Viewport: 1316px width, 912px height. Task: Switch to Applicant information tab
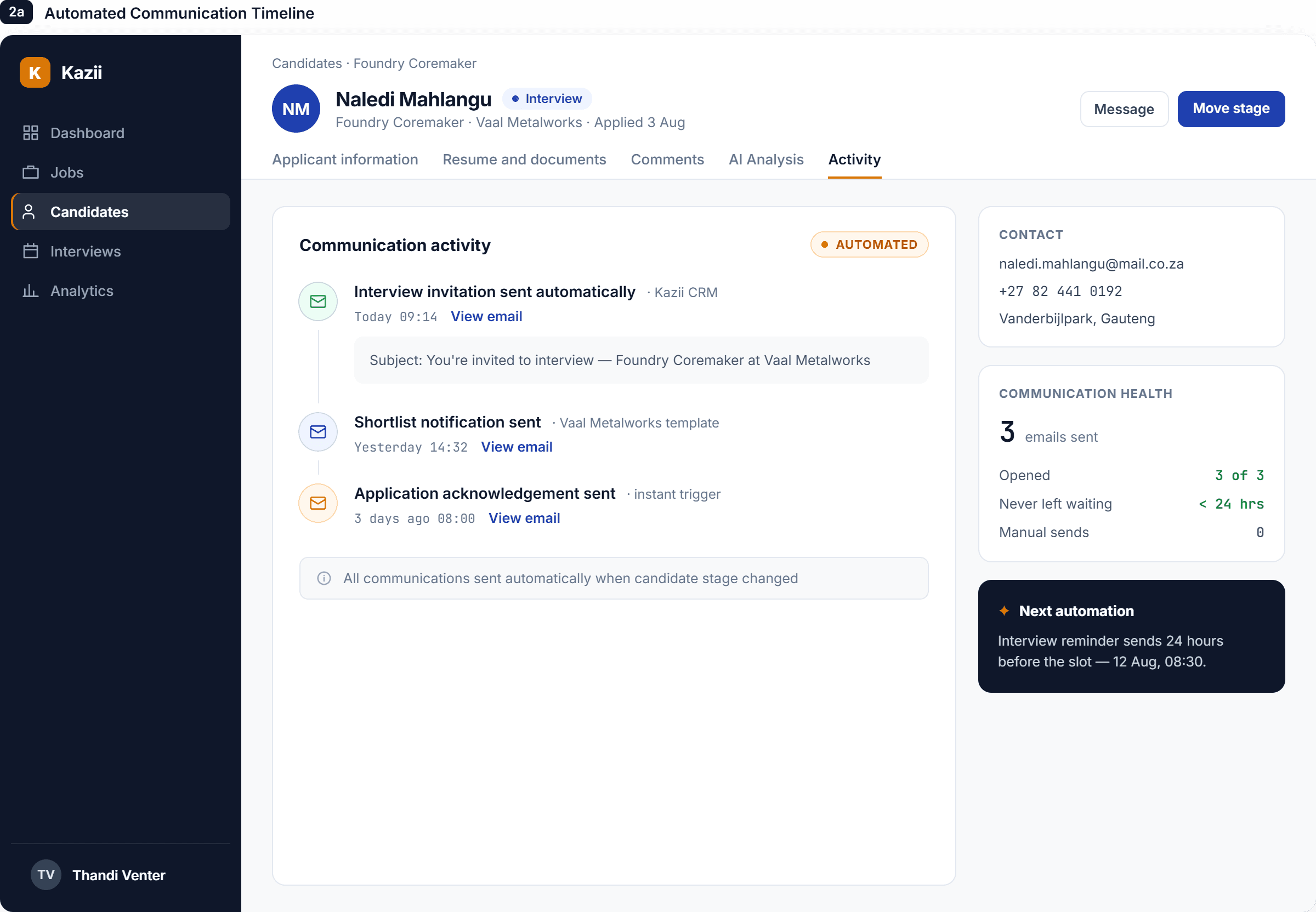point(345,159)
